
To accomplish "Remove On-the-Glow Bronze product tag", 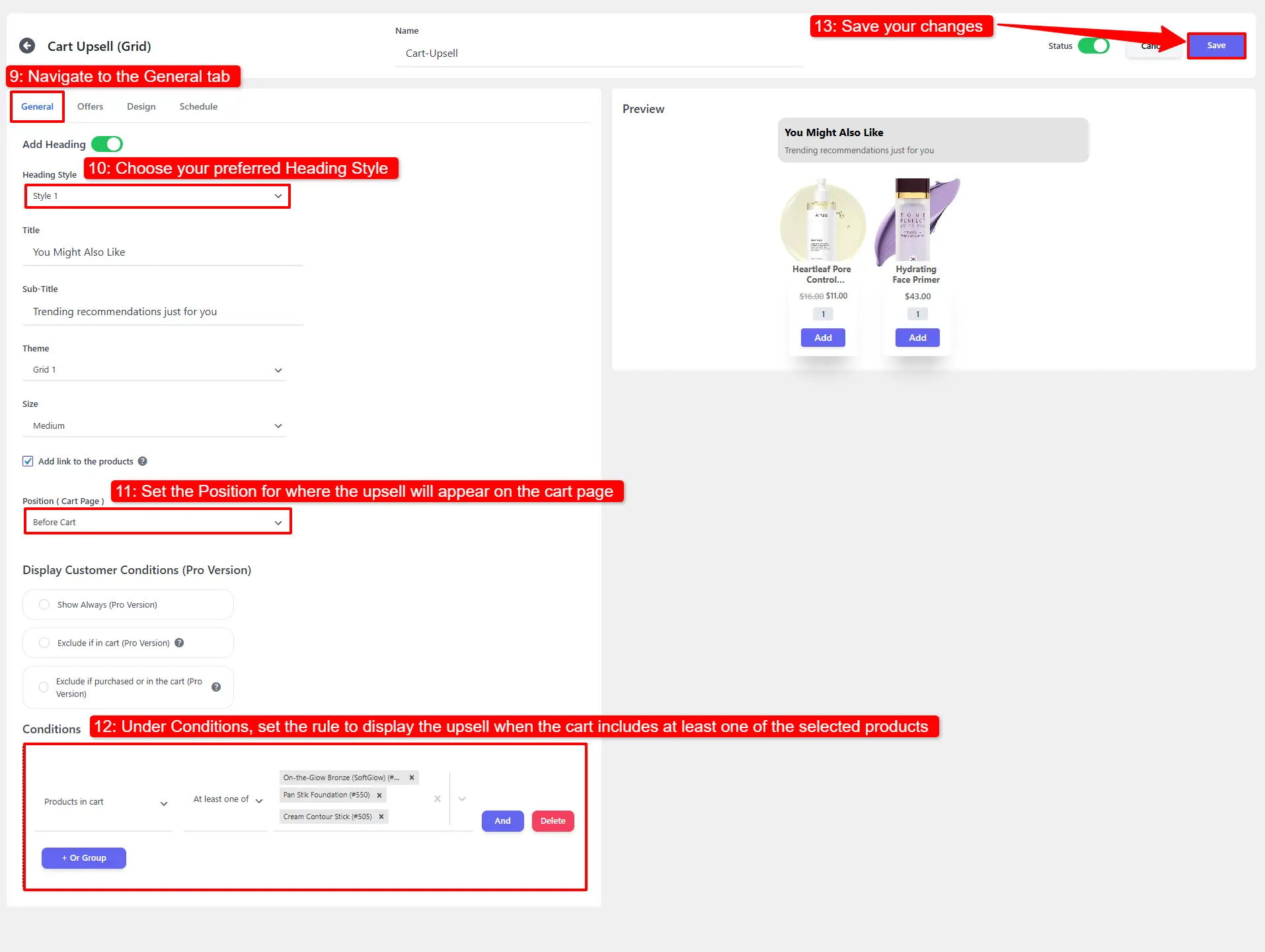I will [x=412, y=778].
